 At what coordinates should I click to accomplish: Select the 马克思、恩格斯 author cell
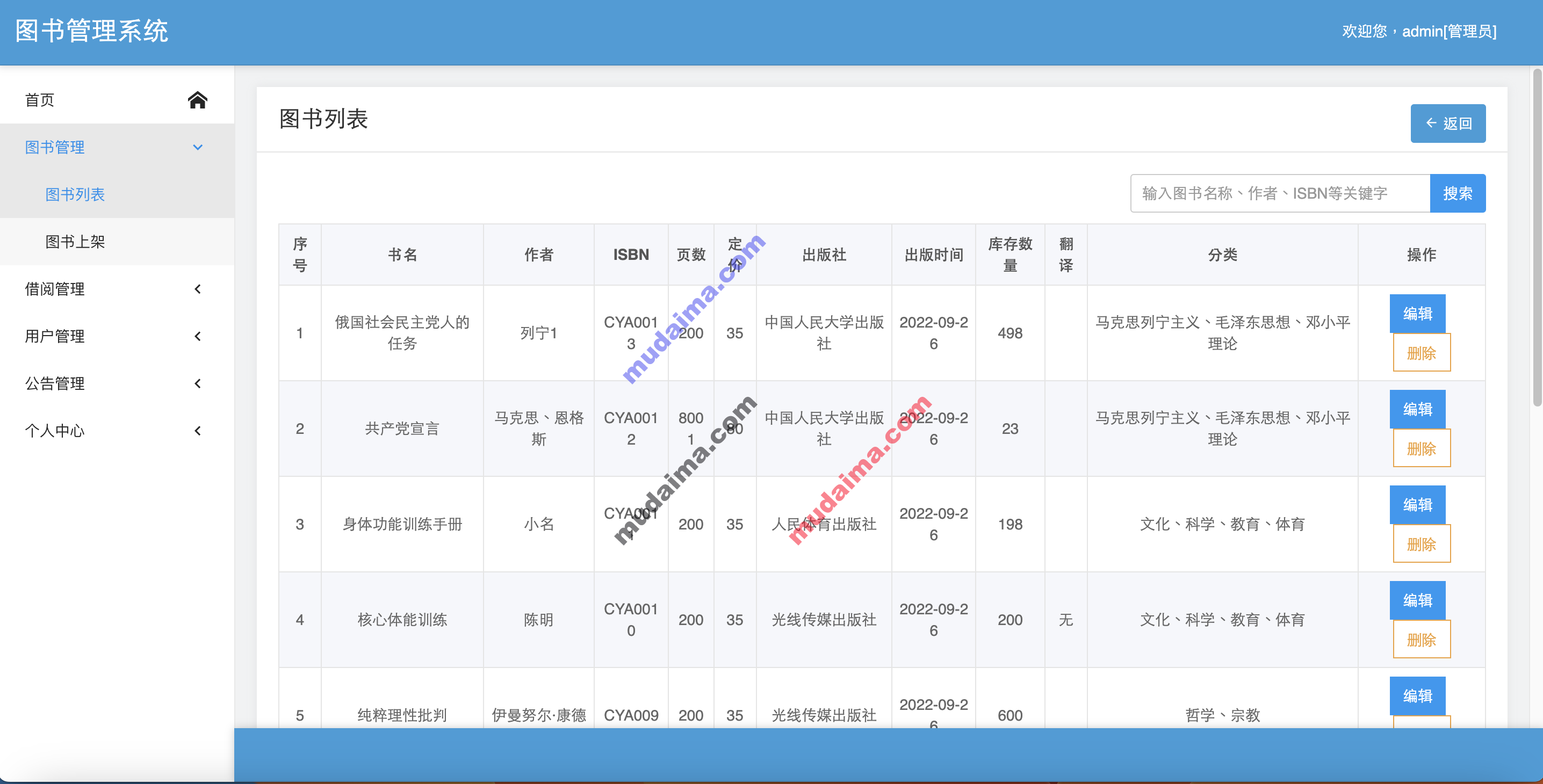(x=538, y=429)
